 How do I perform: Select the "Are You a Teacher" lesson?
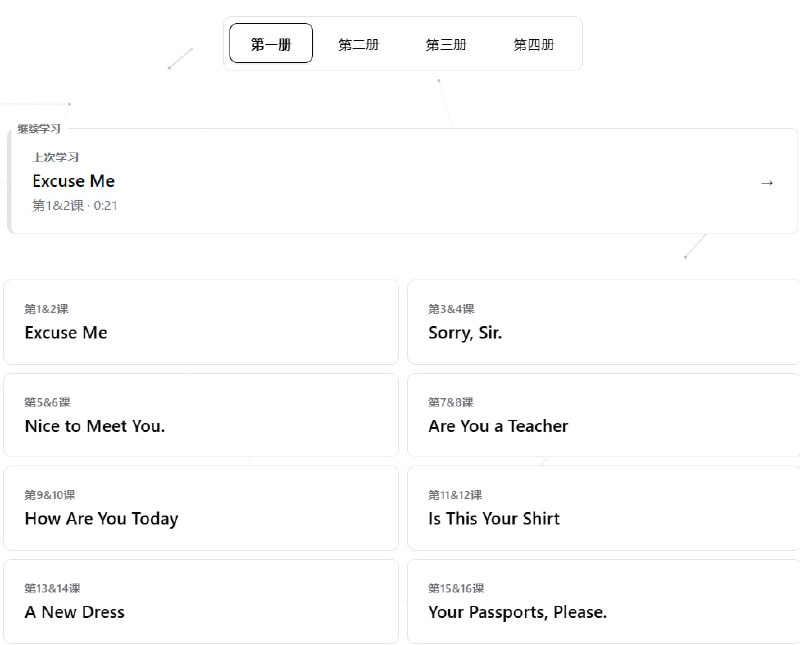[x=603, y=415]
